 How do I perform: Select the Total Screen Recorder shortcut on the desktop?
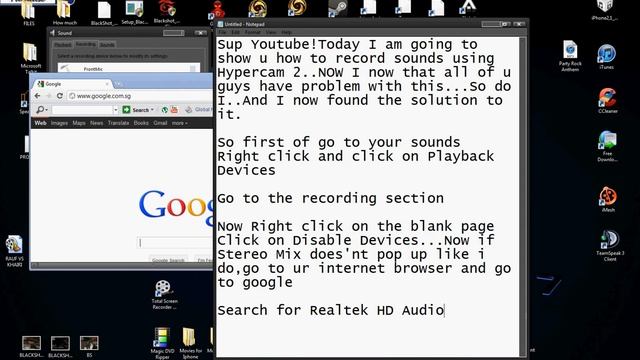click(x=164, y=295)
